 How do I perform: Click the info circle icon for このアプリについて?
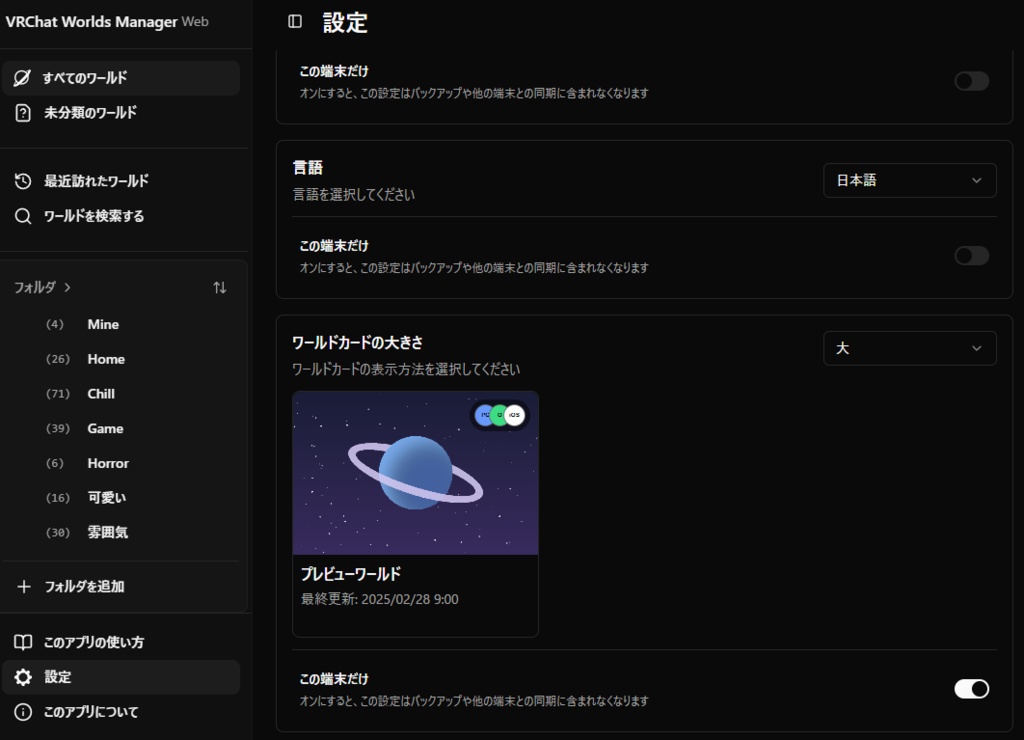[23, 712]
